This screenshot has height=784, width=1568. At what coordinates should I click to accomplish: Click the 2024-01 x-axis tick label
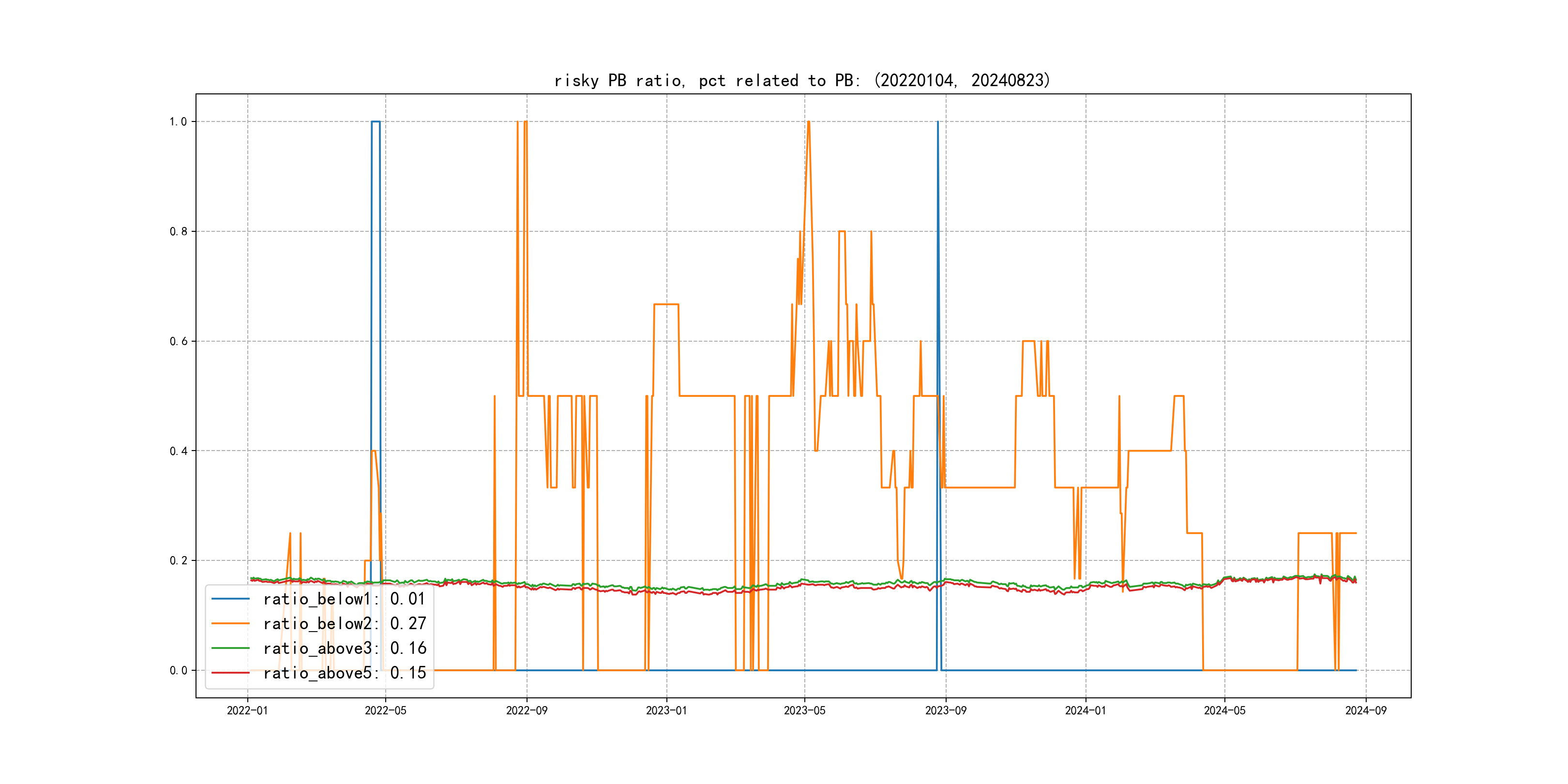[x=1086, y=710]
